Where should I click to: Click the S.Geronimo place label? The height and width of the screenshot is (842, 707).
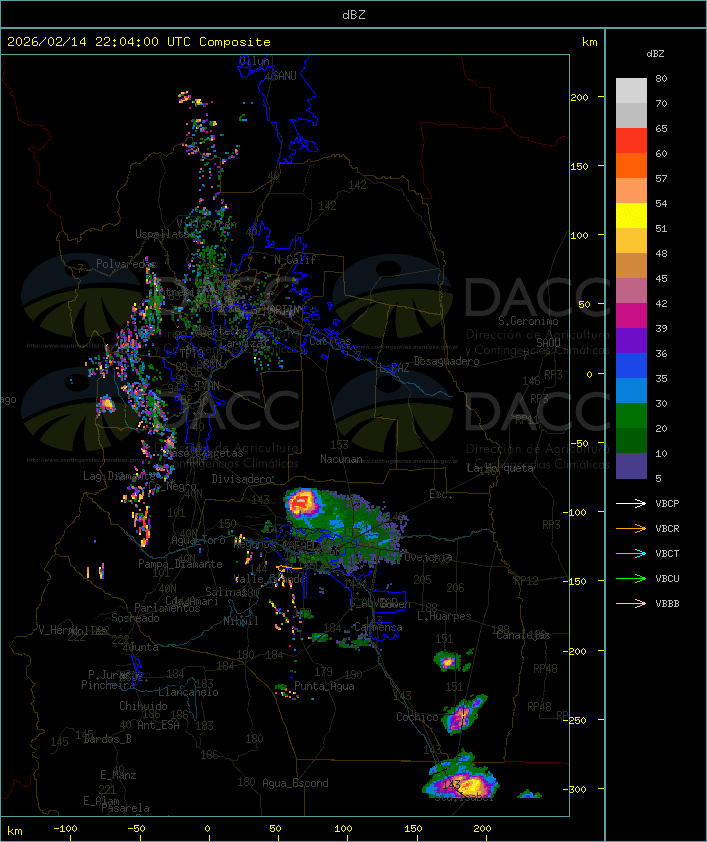coord(528,321)
